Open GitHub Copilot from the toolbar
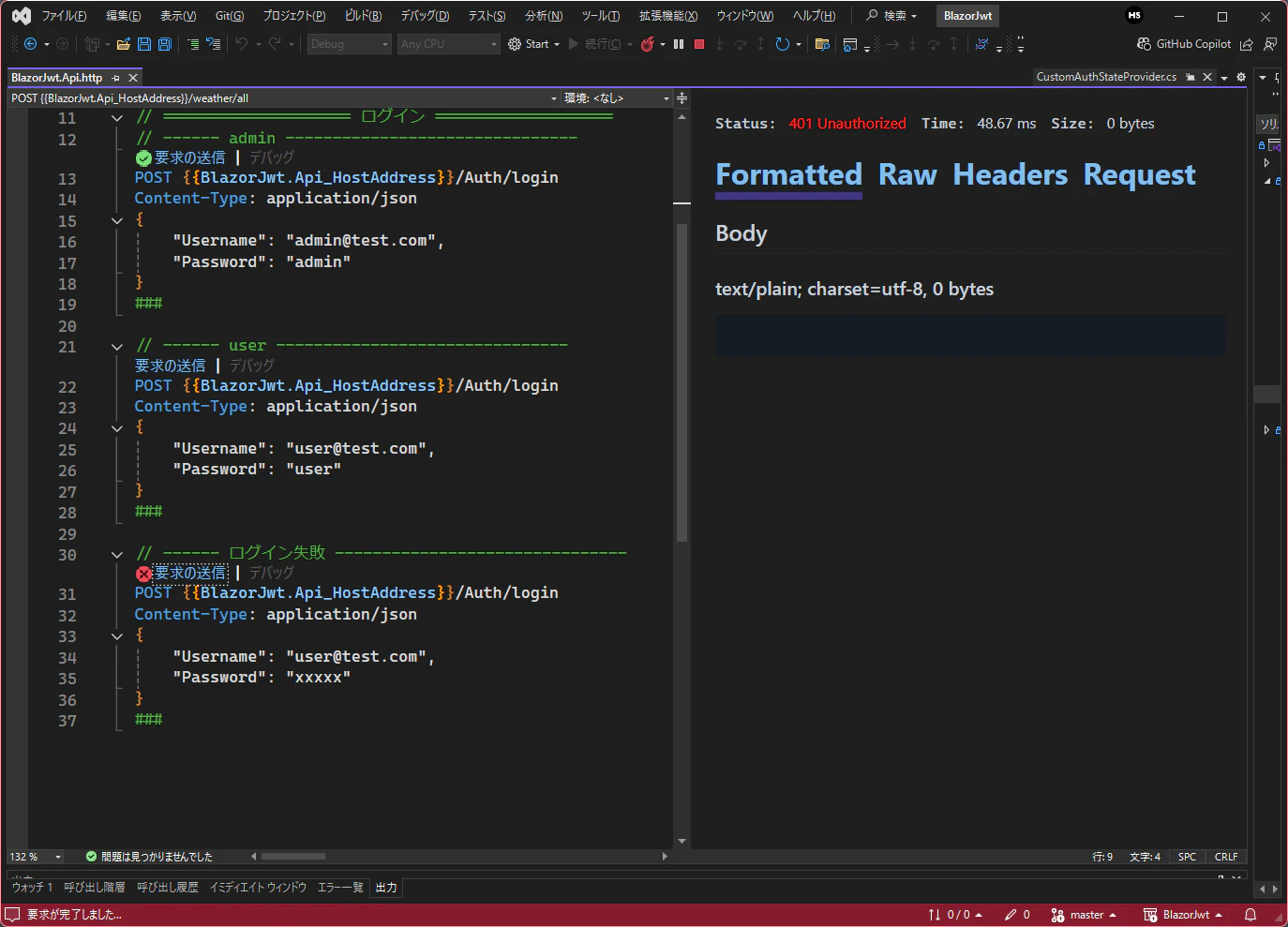Viewport: 1288px width, 927px height. (x=1183, y=44)
